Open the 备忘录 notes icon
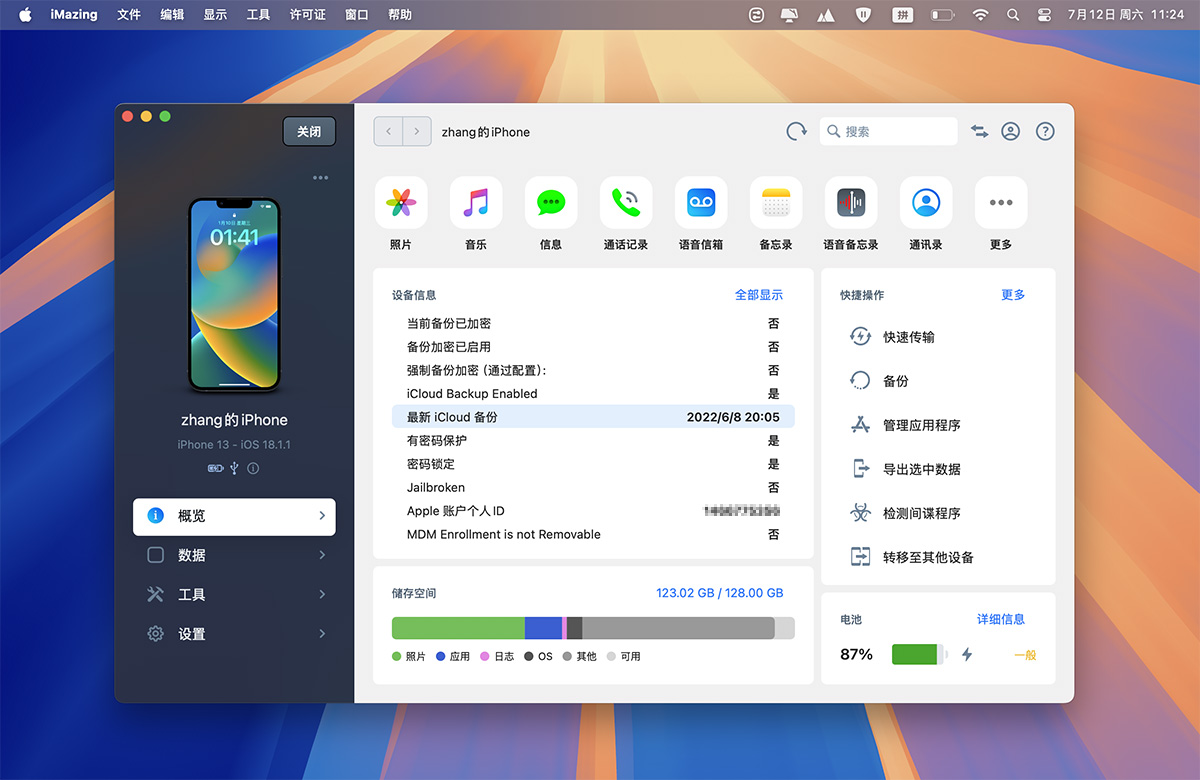Image resolution: width=1200 pixels, height=780 pixels. tap(776, 202)
